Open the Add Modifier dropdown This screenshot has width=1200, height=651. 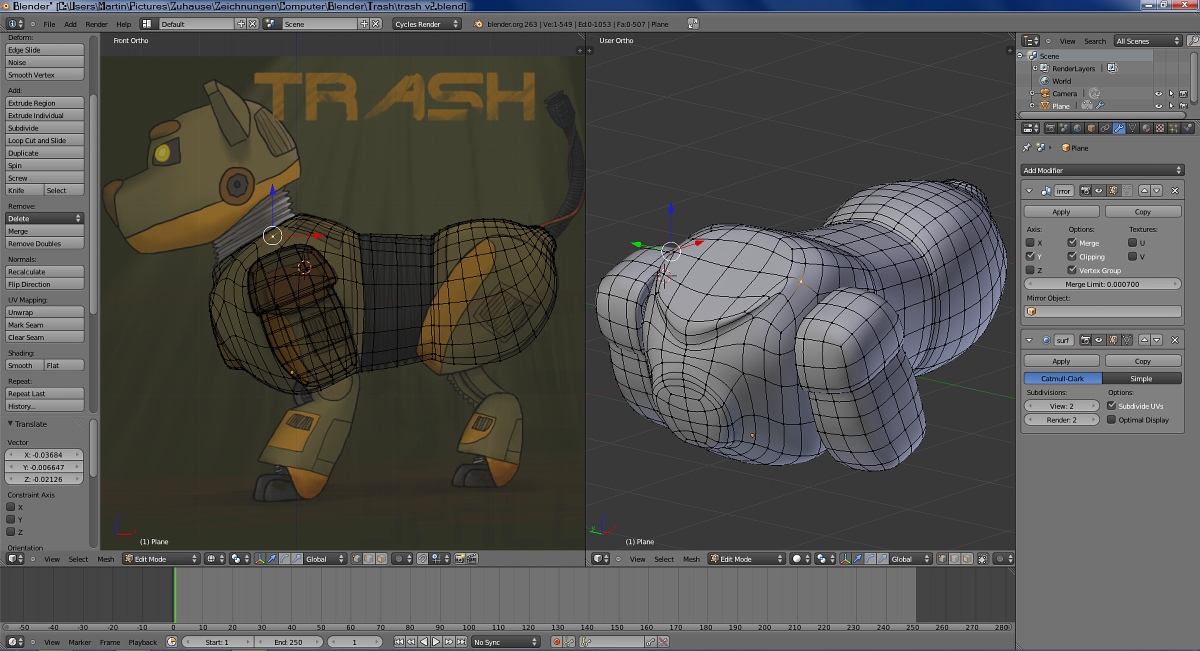(x=1102, y=170)
